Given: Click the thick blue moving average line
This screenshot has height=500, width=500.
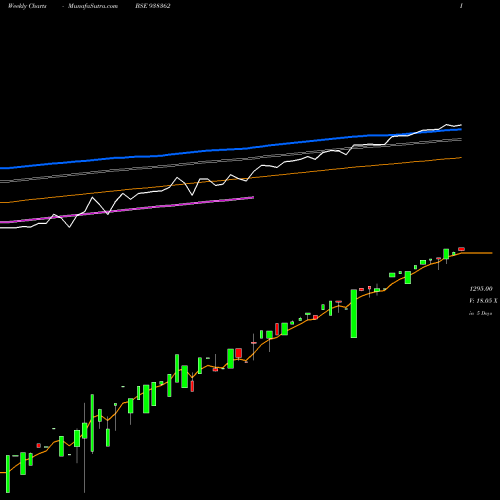Looking at the screenshot, I should (x=231, y=149).
